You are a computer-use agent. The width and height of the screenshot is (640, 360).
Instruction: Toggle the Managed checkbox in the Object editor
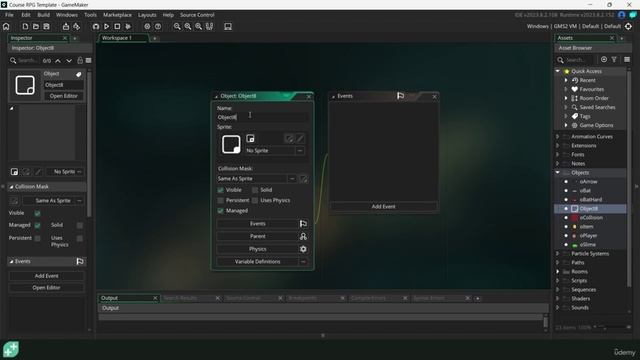[220, 211]
